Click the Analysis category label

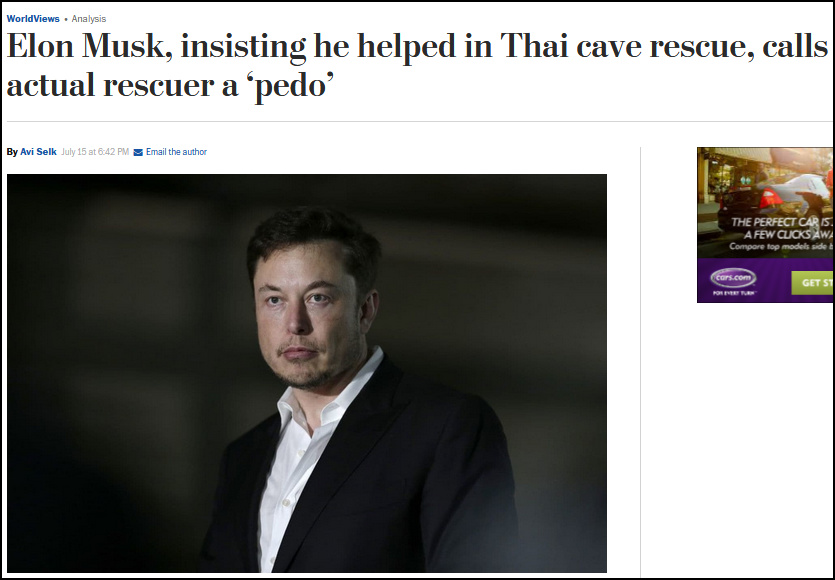click(x=89, y=19)
